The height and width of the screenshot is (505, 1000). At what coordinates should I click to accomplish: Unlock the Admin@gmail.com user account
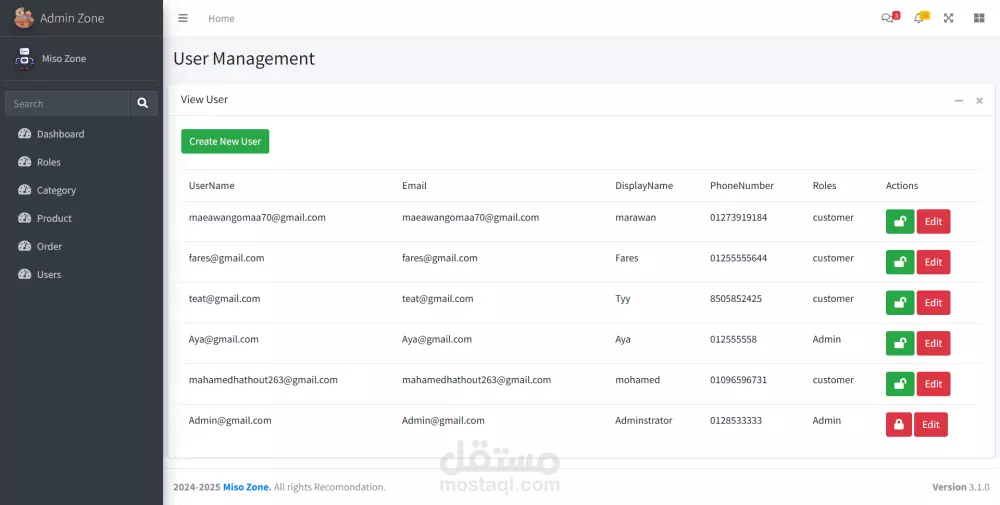[899, 425]
